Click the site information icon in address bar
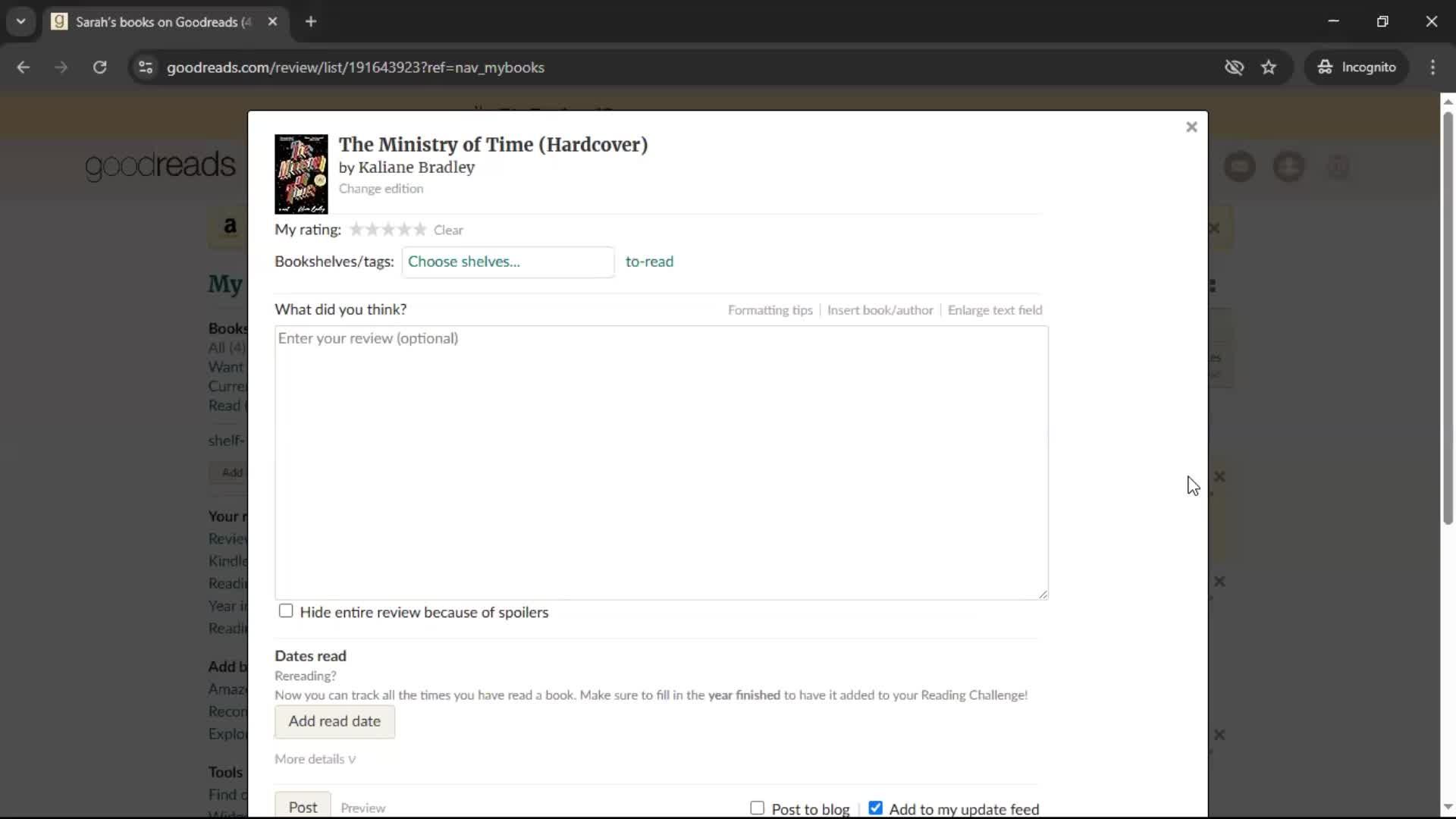 tap(146, 67)
